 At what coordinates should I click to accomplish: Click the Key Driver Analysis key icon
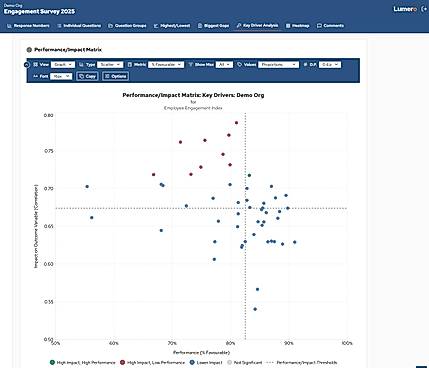(239, 25)
